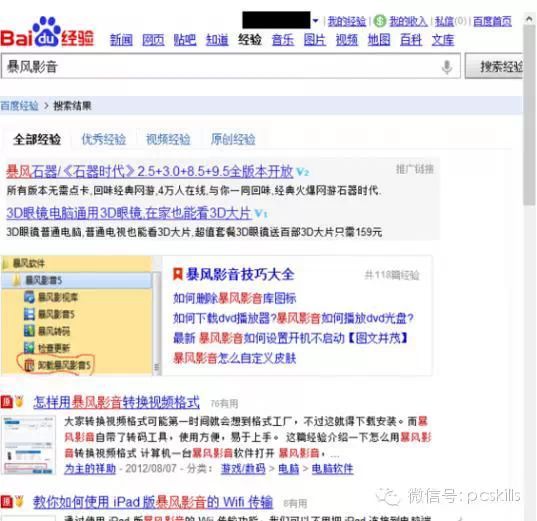Click the 检查更新 item icon in thumbnail

(x=29, y=348)
